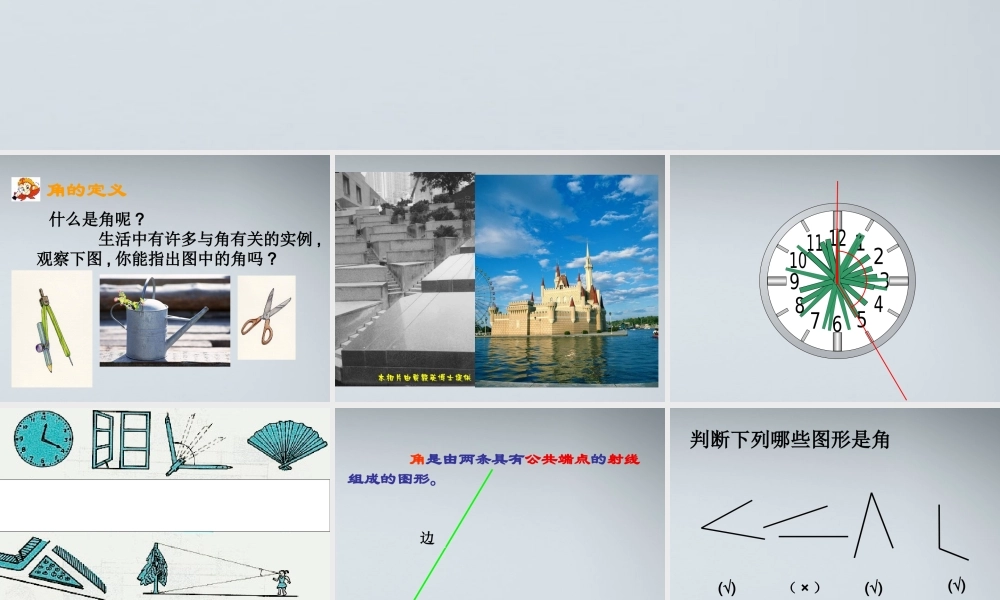The height and width of the screenshot is (600, 1000).
Task: Click the label 边 near the green line
Action: (427, 538)
